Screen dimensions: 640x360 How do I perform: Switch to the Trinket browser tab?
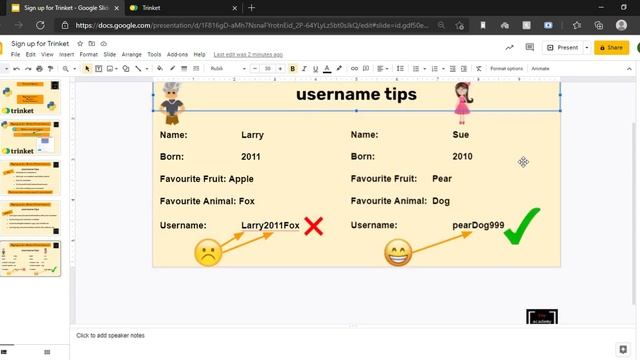click(183, 8)
